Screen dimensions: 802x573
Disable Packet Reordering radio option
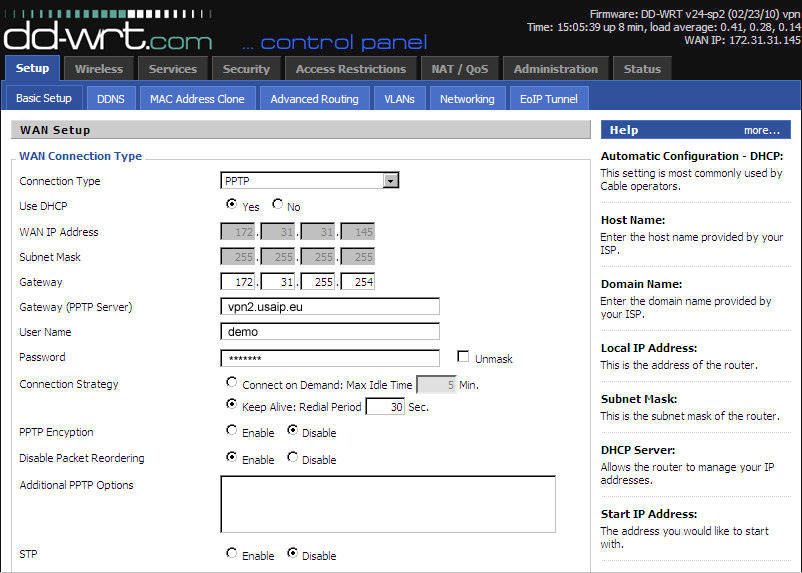pos(293,458)
